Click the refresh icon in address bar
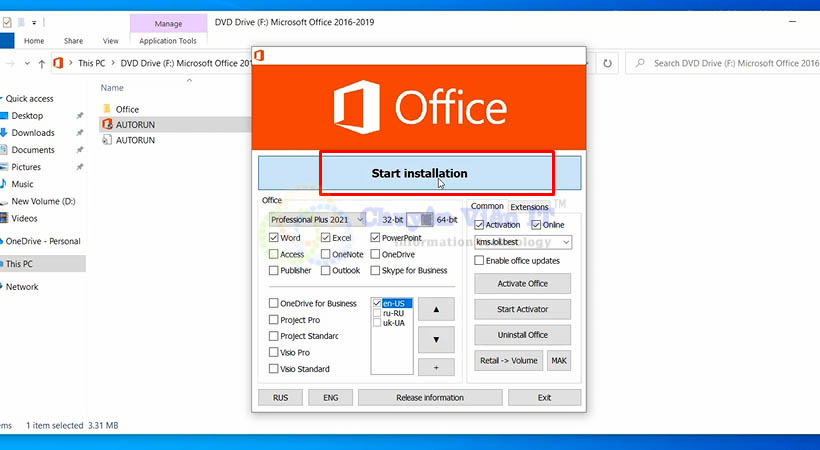Image resolution: width=820 pixels, height=450 pixels. tap(607, 63)
